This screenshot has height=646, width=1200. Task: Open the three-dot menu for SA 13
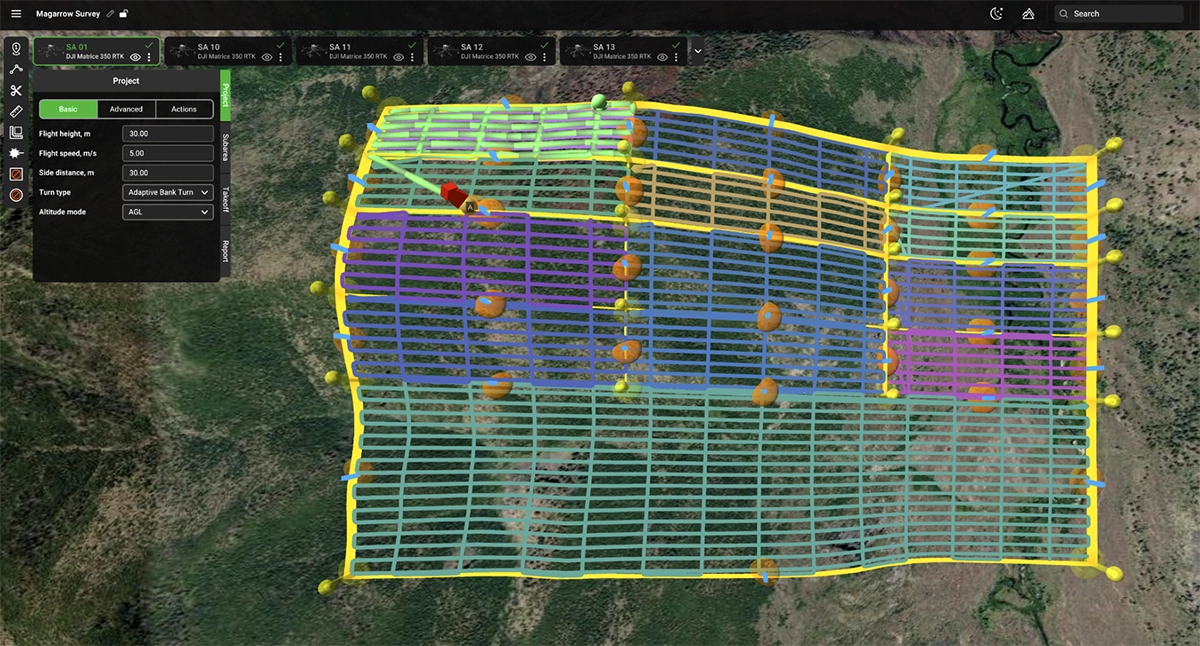tap(676, 58)
